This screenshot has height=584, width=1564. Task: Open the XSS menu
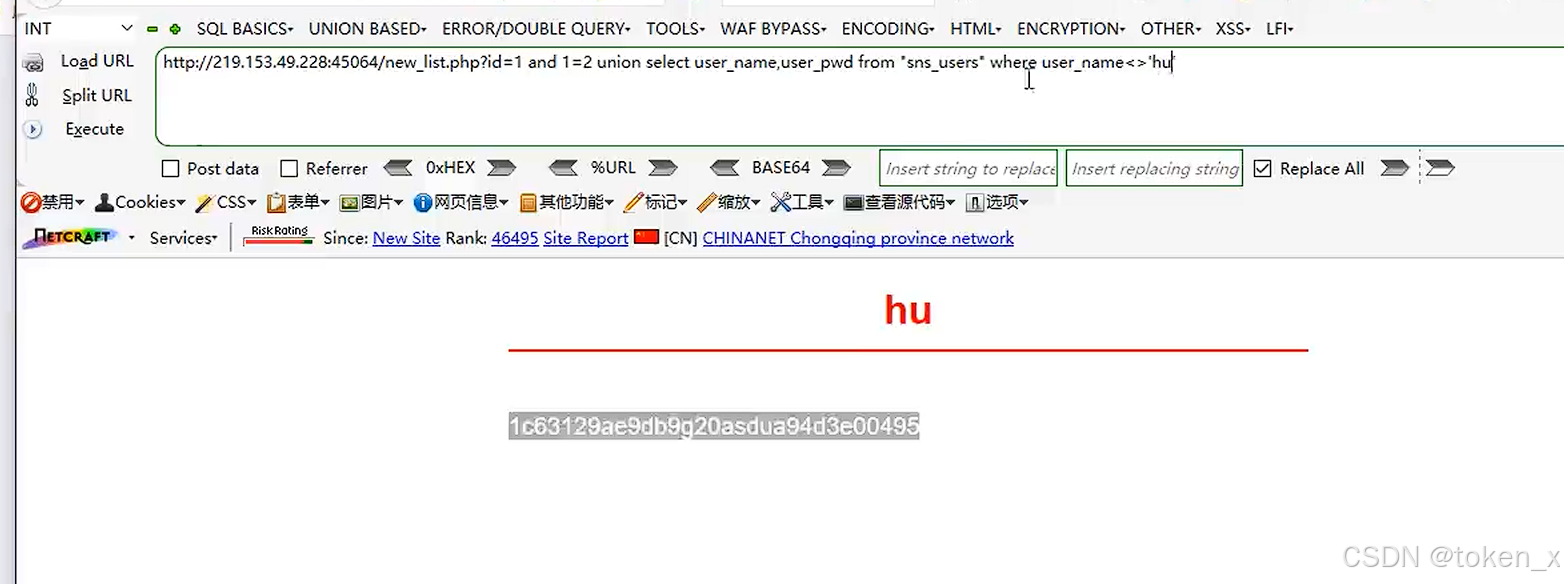(1233, 29)
